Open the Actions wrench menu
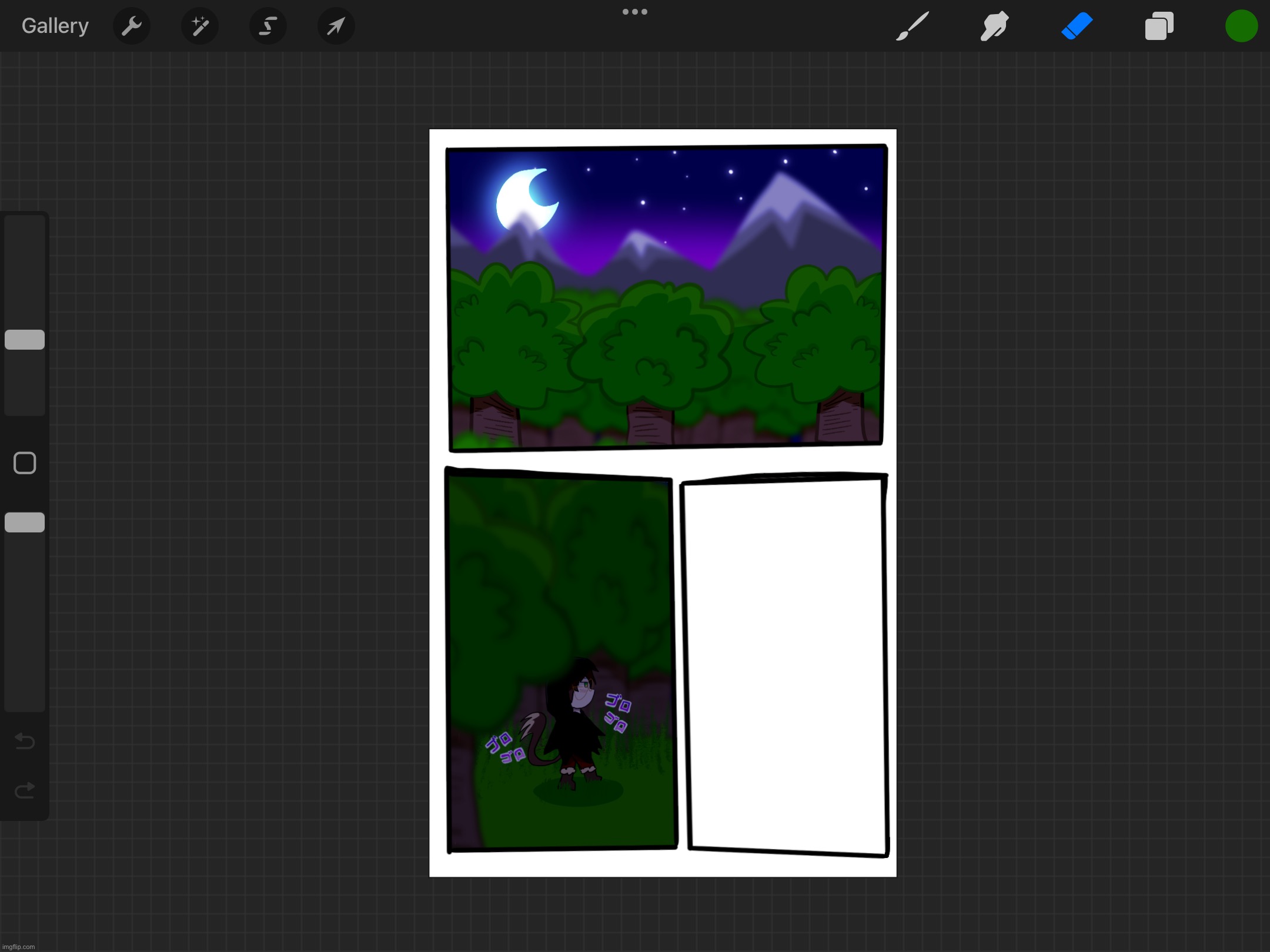The width and height of the screenshot is (1270, 952). pos(131,26)
